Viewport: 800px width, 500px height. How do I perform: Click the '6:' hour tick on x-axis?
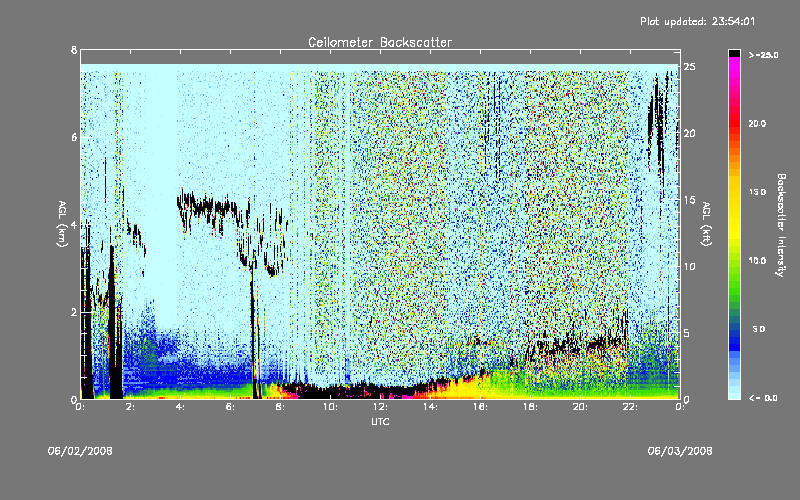pos(230,407)
